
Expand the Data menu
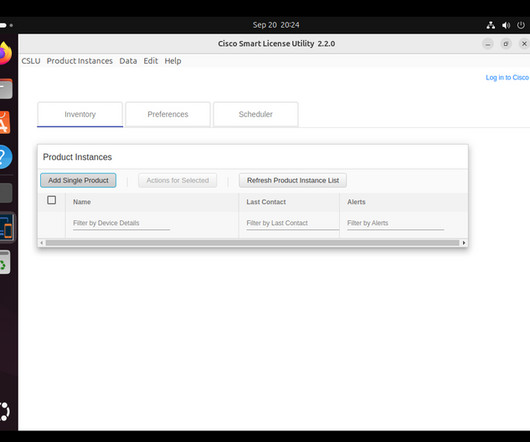[128, 61]
